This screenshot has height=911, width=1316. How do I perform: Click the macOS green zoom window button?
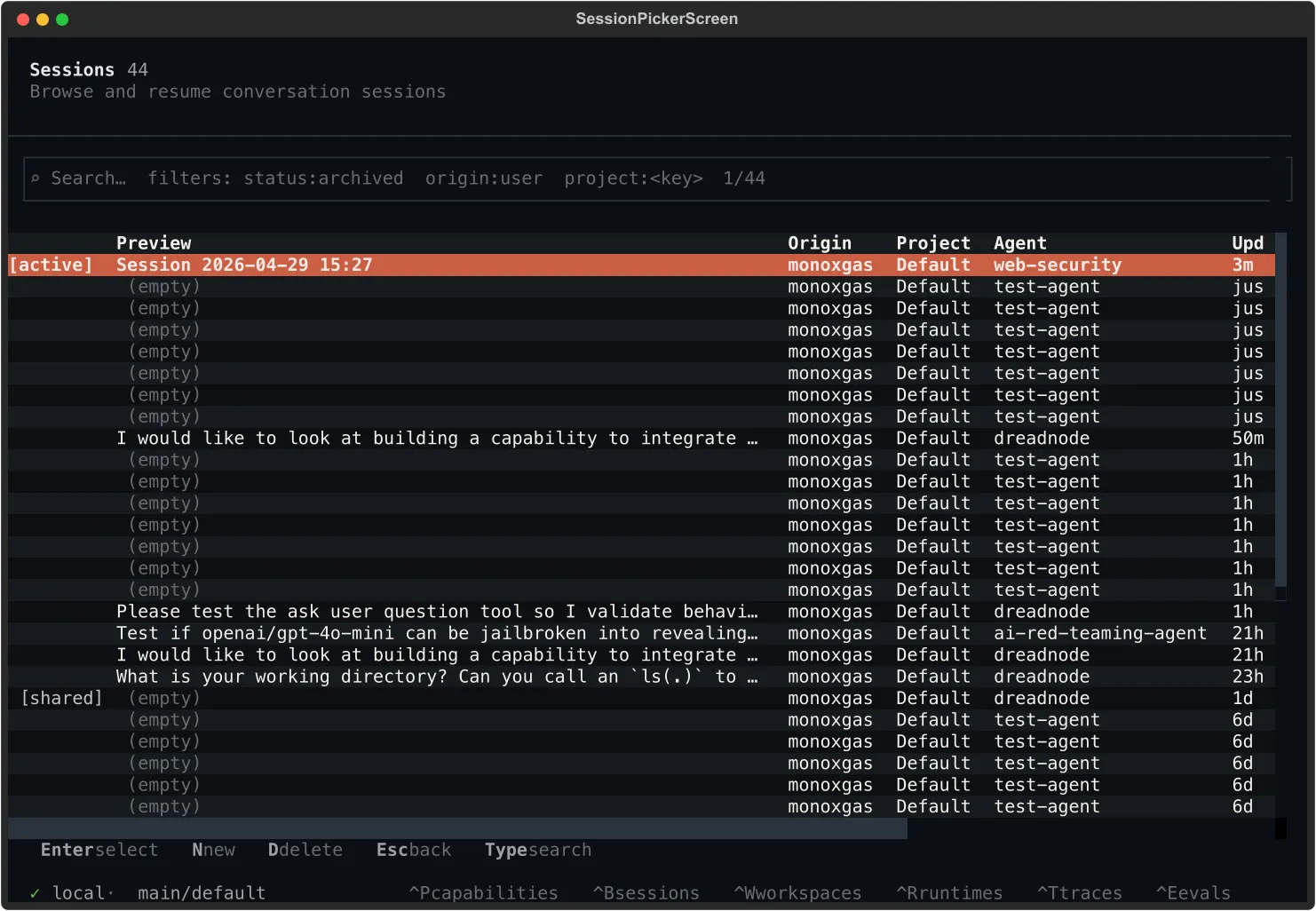(x=62, y=20)
